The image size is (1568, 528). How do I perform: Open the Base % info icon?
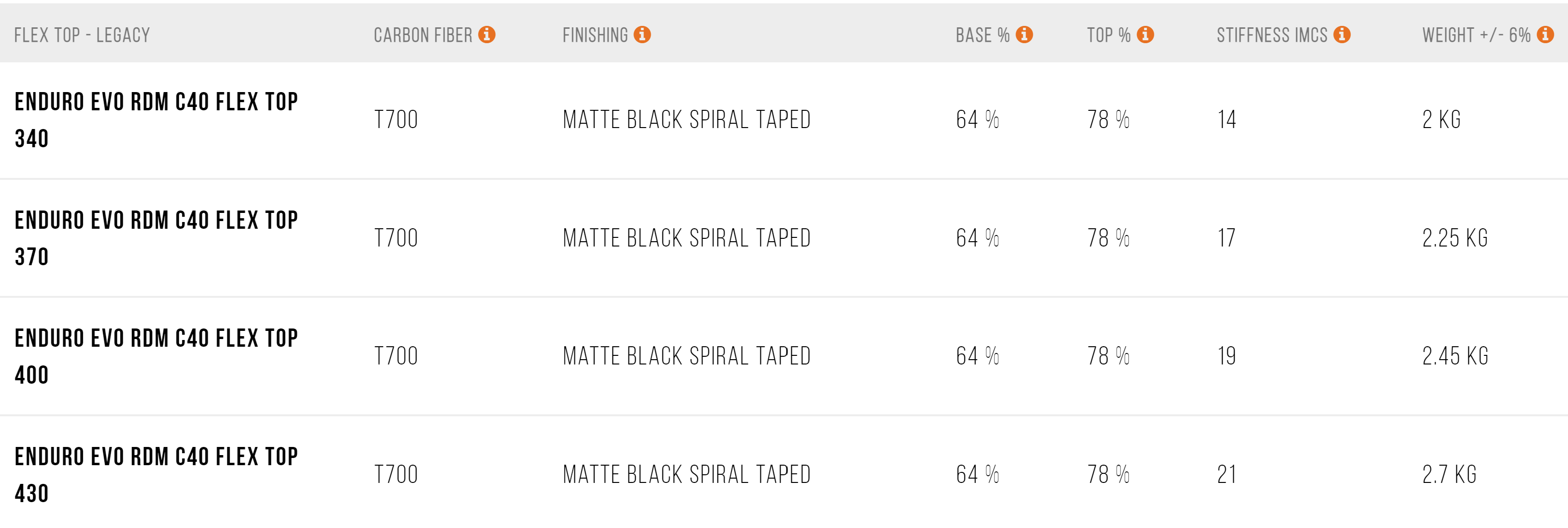click(1024, 35)
